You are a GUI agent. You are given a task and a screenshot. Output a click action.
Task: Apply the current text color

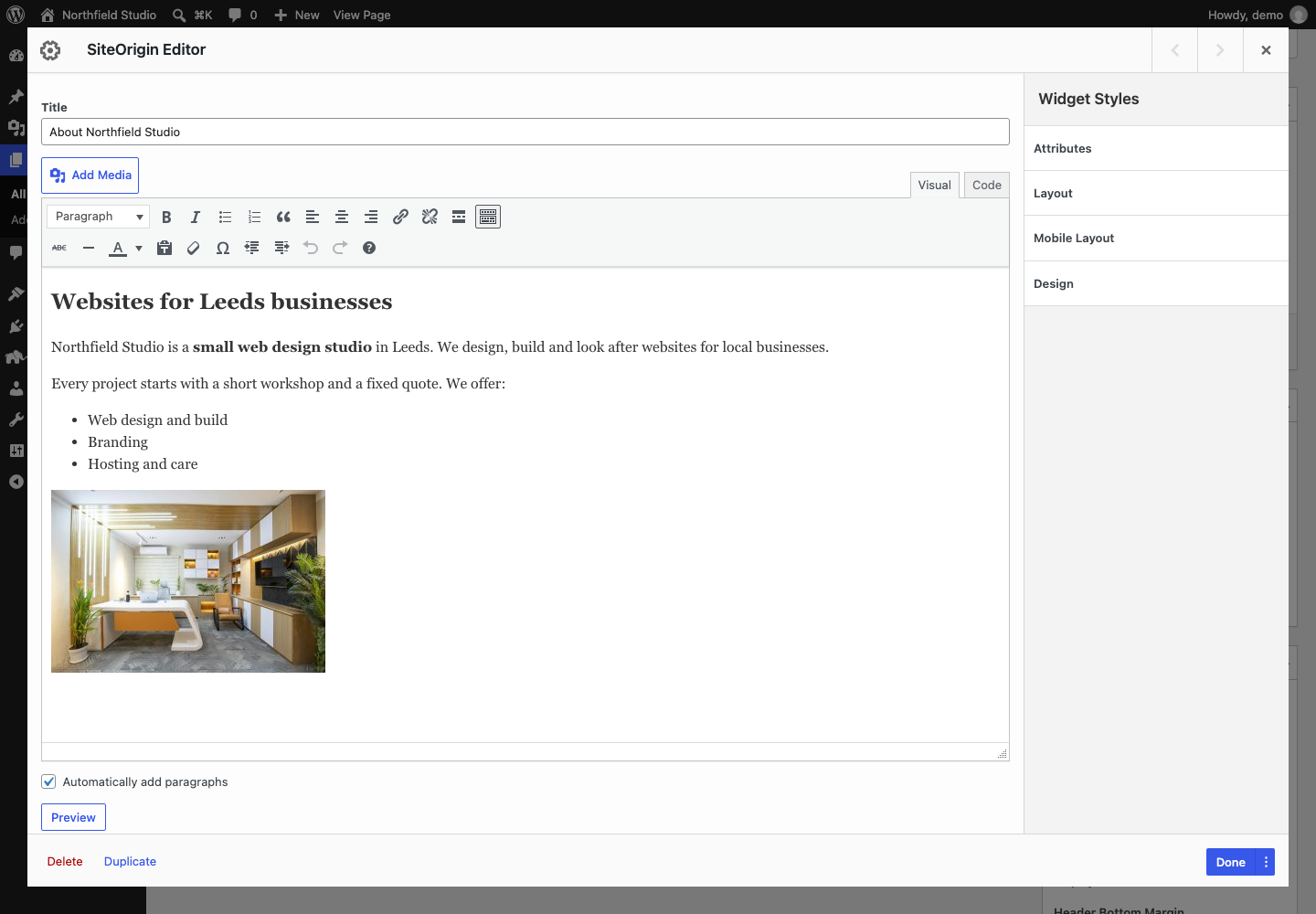click(x=118, y=248)
